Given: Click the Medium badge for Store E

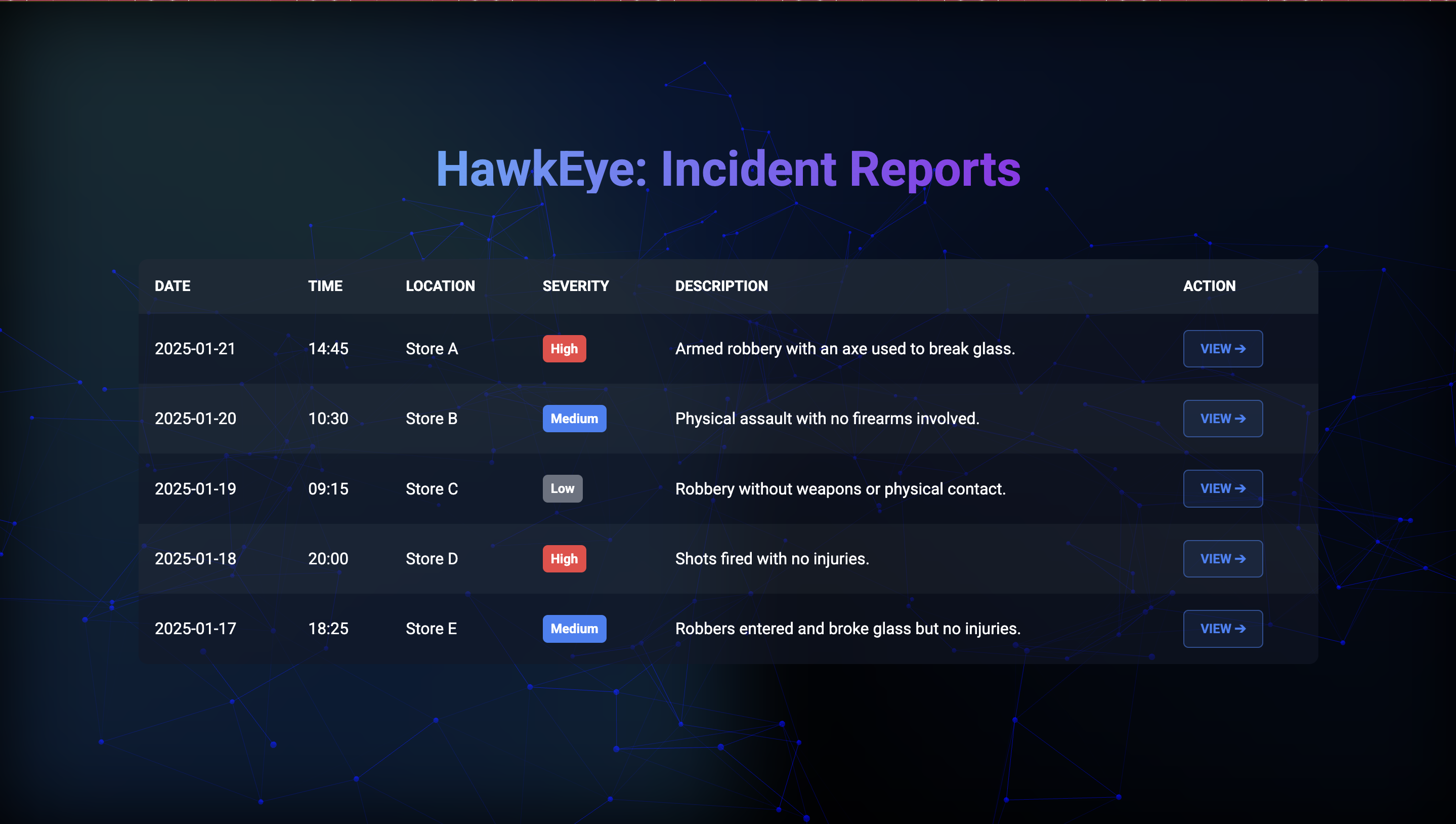Looking at the screenshot, I should pos(574,628).
